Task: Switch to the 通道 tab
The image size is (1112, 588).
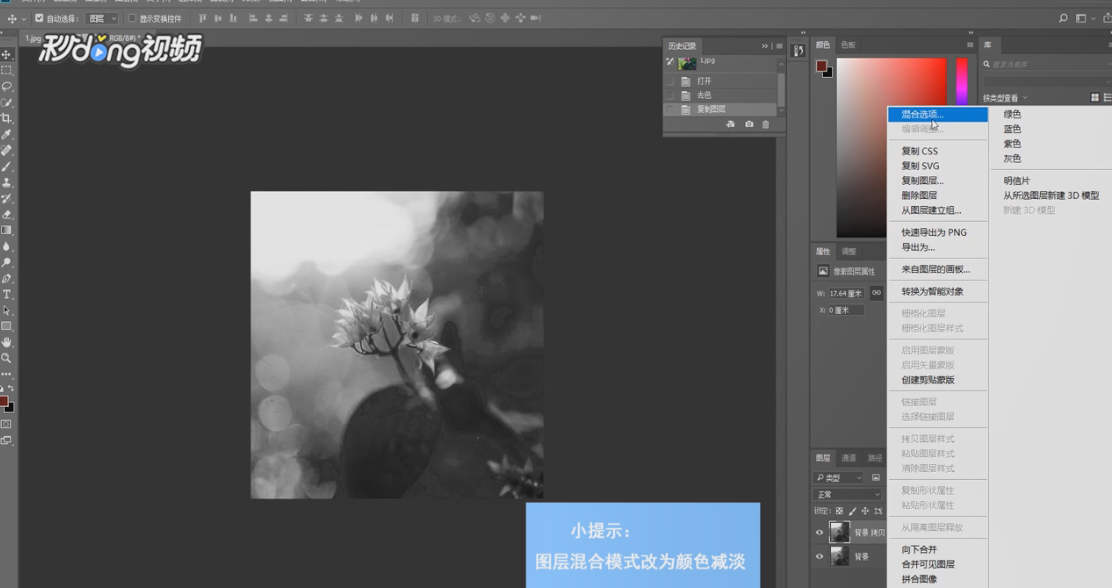Action: 848,456
